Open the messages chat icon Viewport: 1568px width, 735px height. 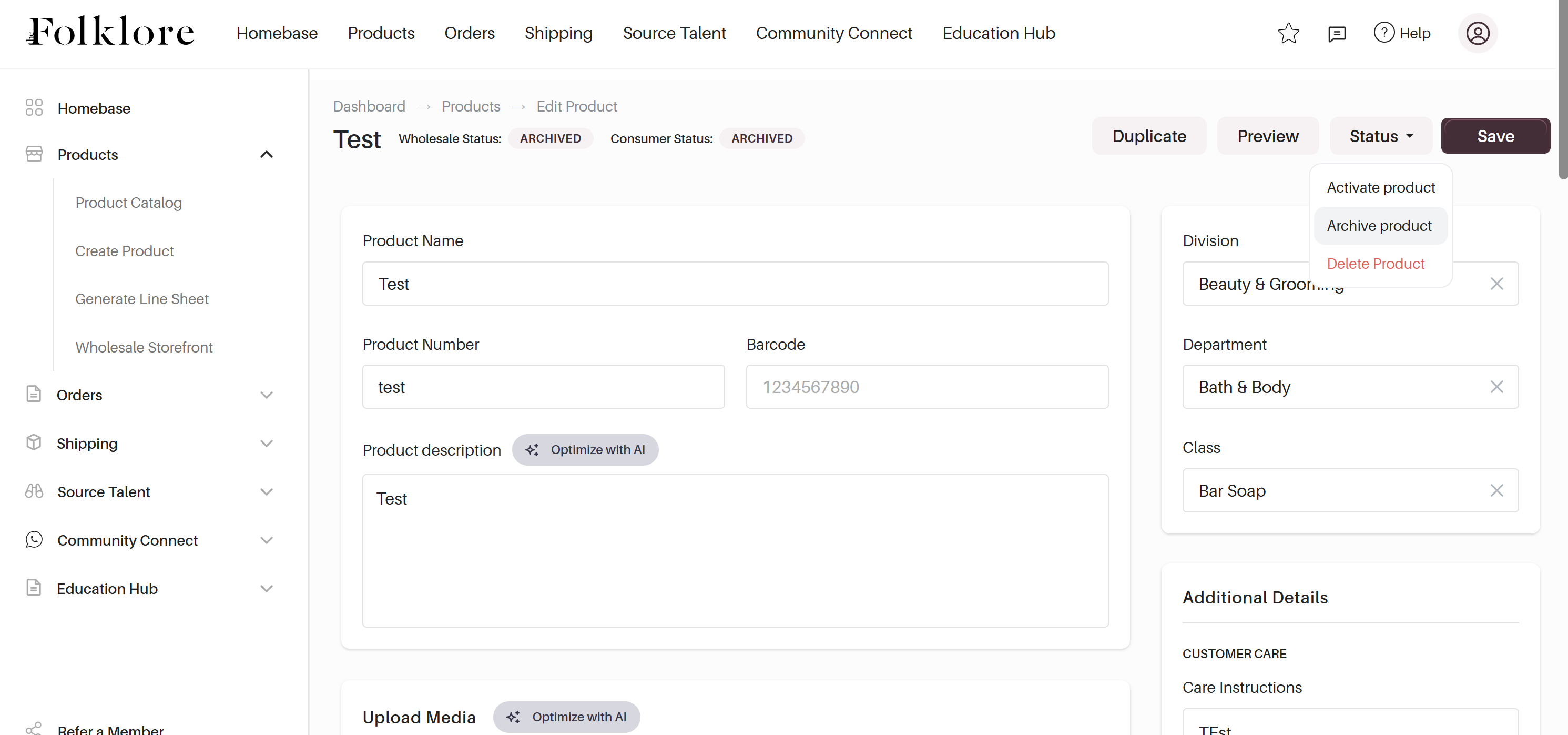click(x=1337, y=34)
